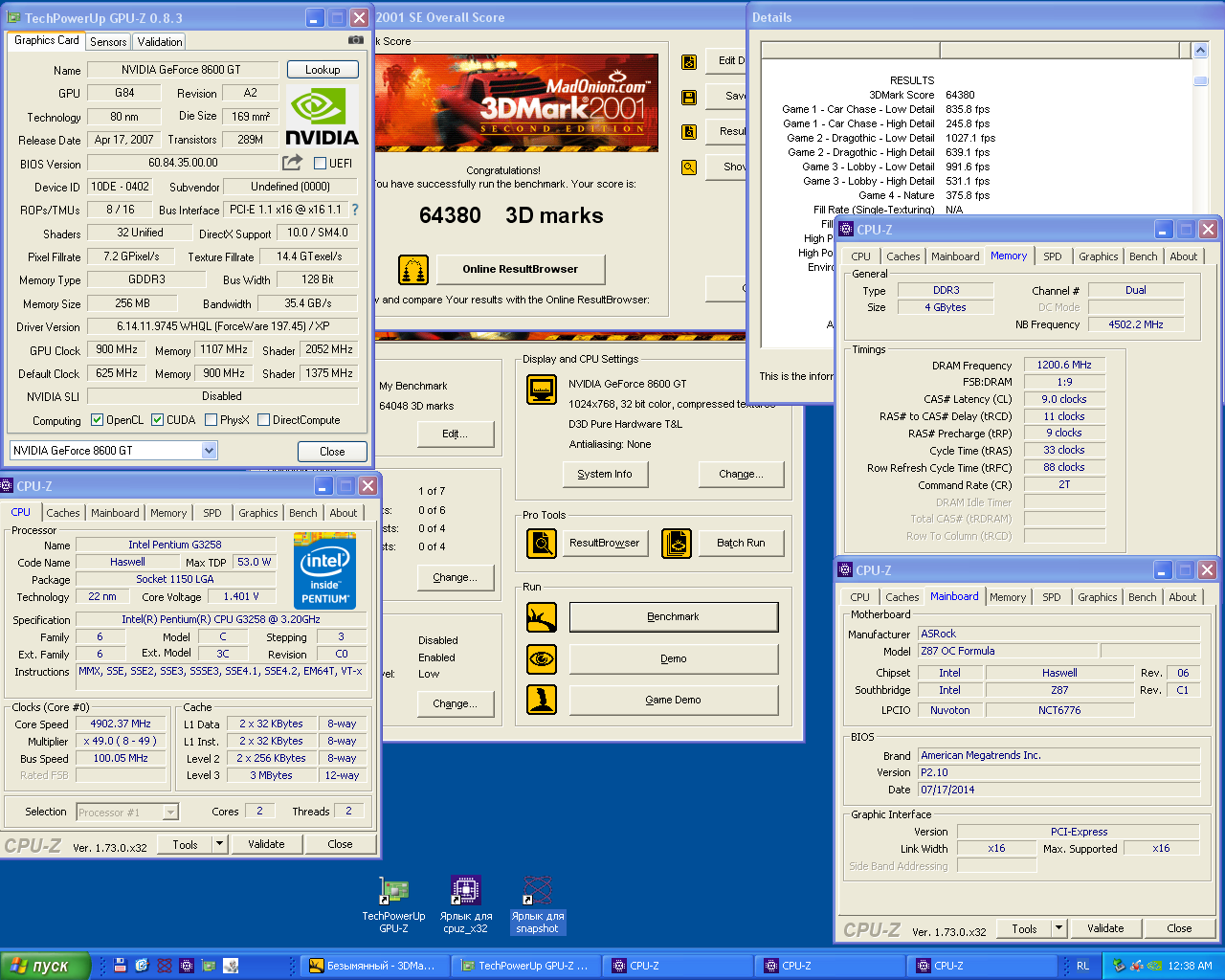Click the Online ResultBrowser icon in 3DMark
Image resolution: width=1225 pixels, height=980 pixels.
point(413,270)
